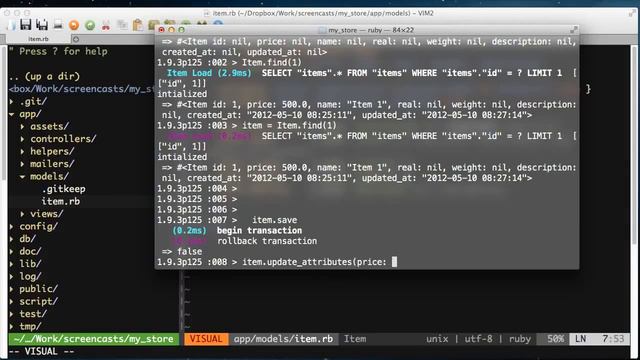Collapse the models folder arrow

point(22,176)
